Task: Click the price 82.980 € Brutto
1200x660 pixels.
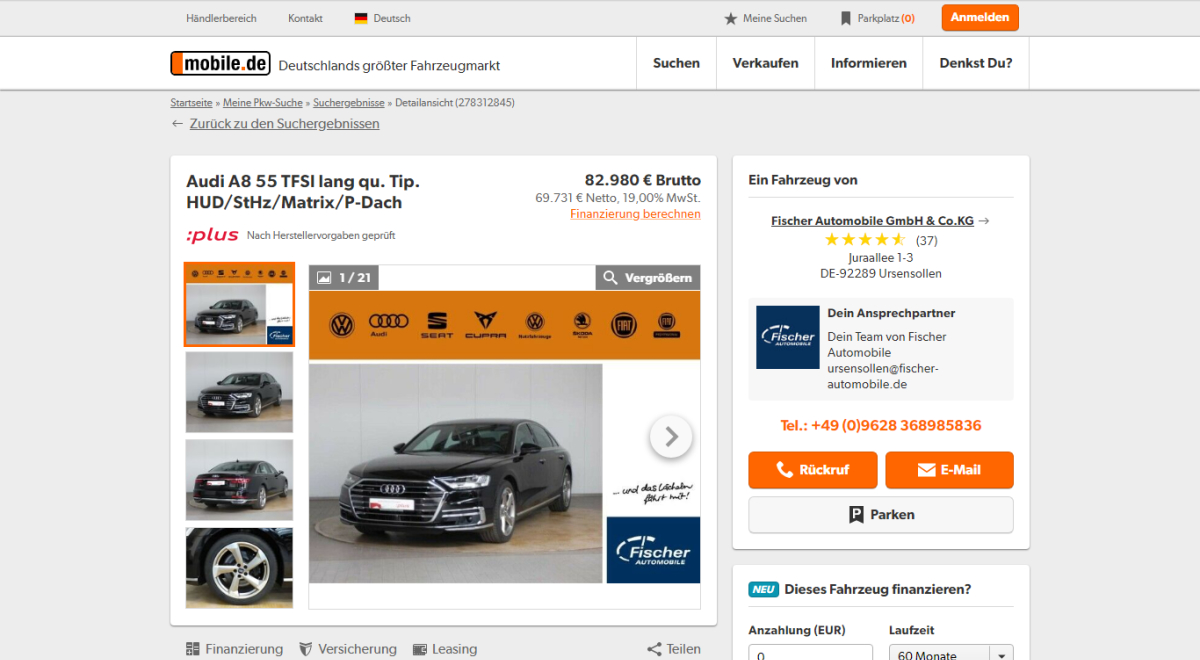Action: 642,180
